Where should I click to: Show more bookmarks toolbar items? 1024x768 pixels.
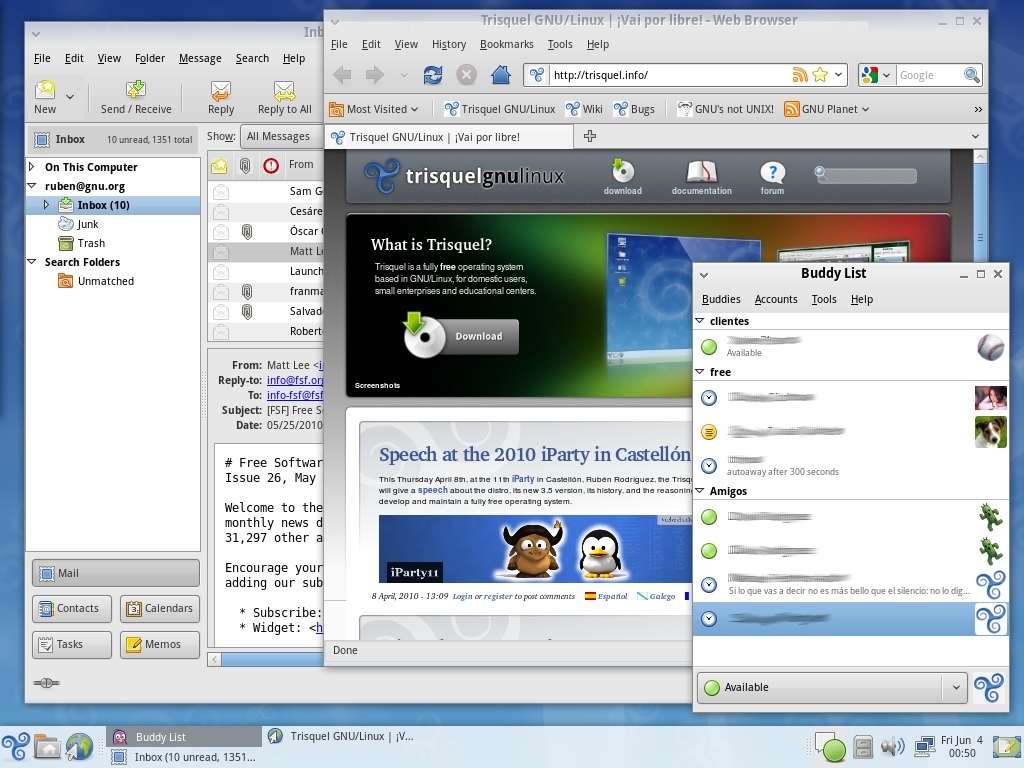click(x=978, y=109)
